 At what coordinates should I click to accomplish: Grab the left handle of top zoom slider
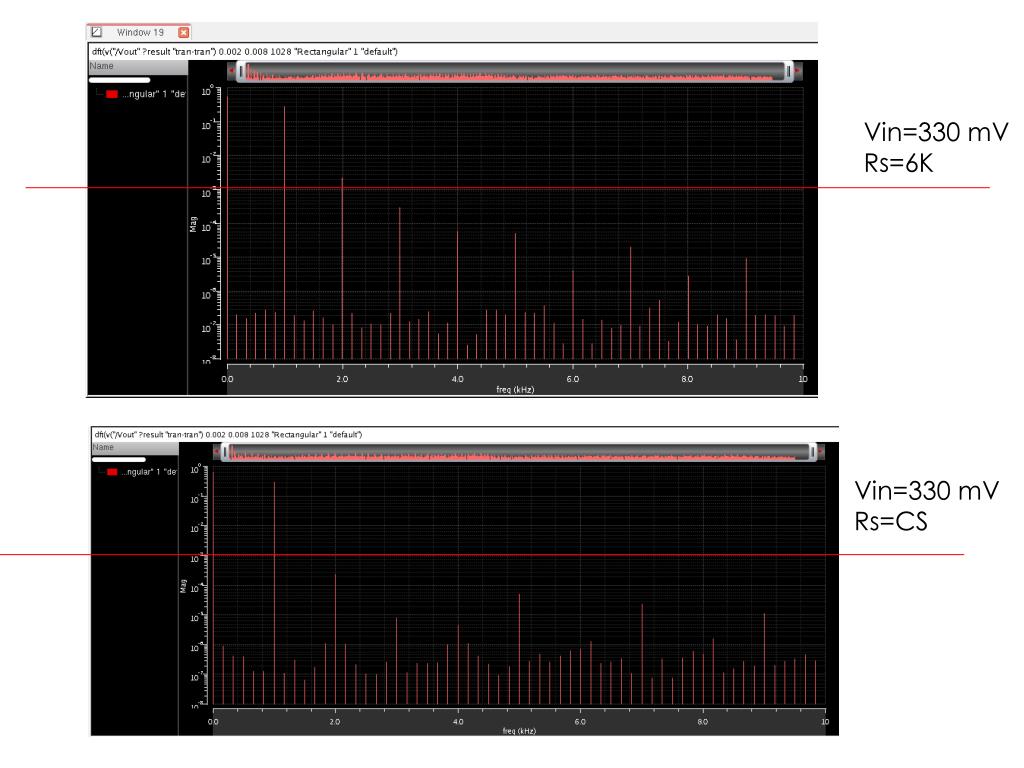(241, 71)
